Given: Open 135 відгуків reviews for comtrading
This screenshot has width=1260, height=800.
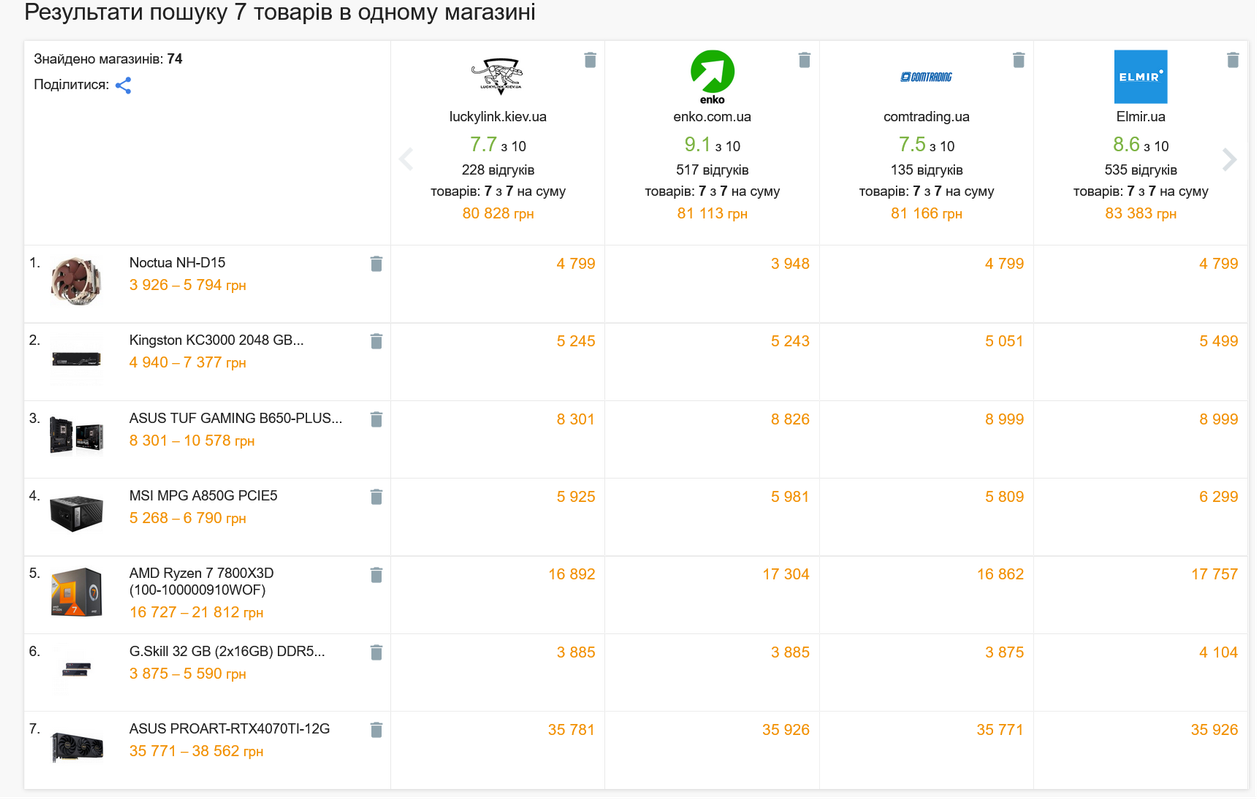Looking at the screenshot, I should (926, 170).
